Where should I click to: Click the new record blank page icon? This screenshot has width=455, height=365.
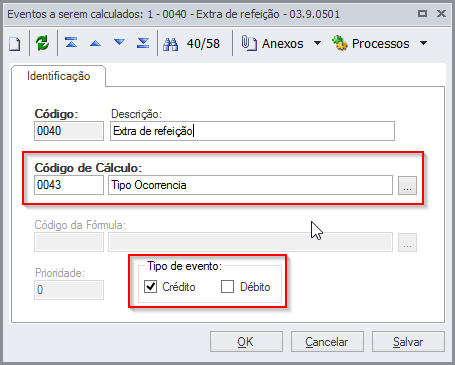(x=15, y=44)
